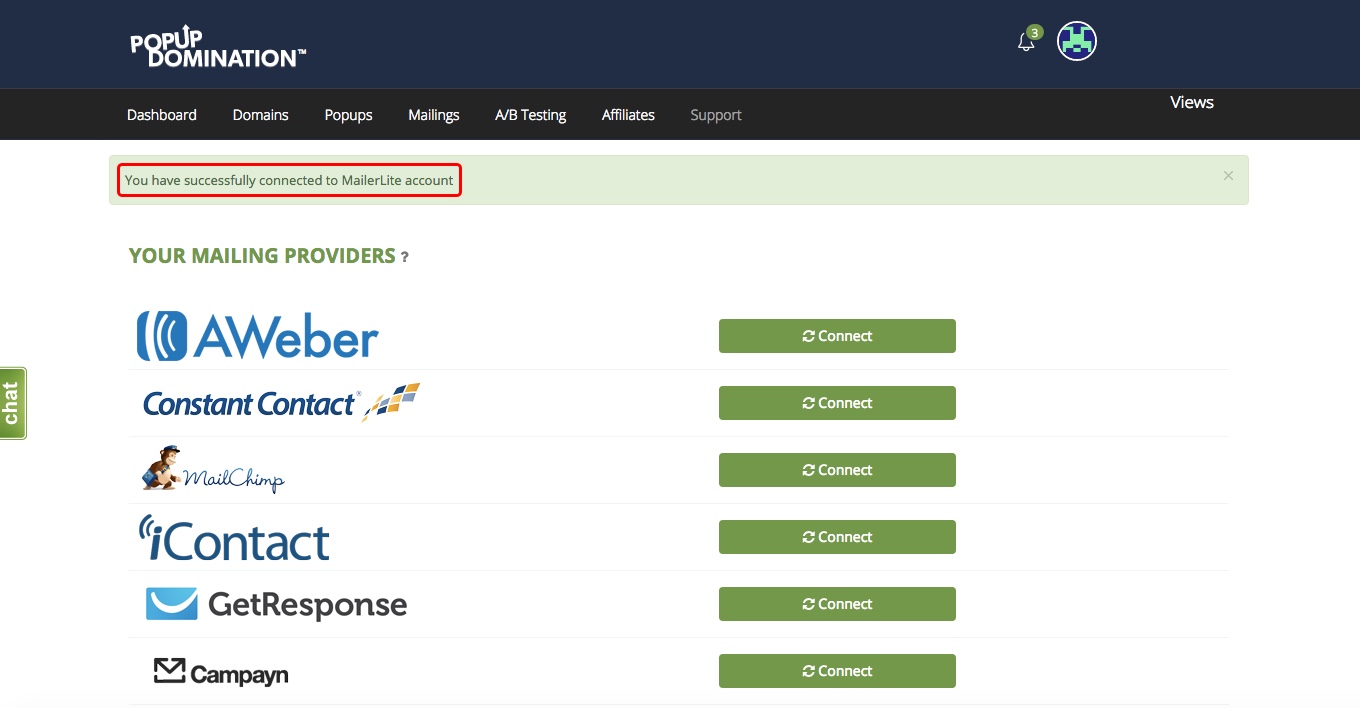Dismiss the MailerLite success alert
Image resolution: width=1360 pixels, height=708 pixels.
pos(1228,176)
